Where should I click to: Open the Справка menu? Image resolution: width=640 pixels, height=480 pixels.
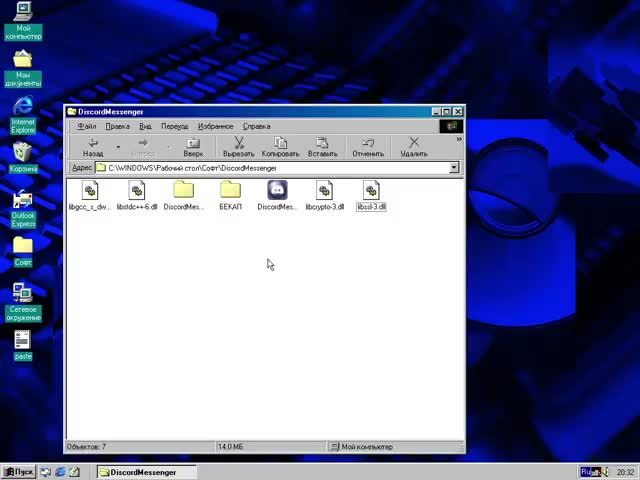tap(256, 126)
